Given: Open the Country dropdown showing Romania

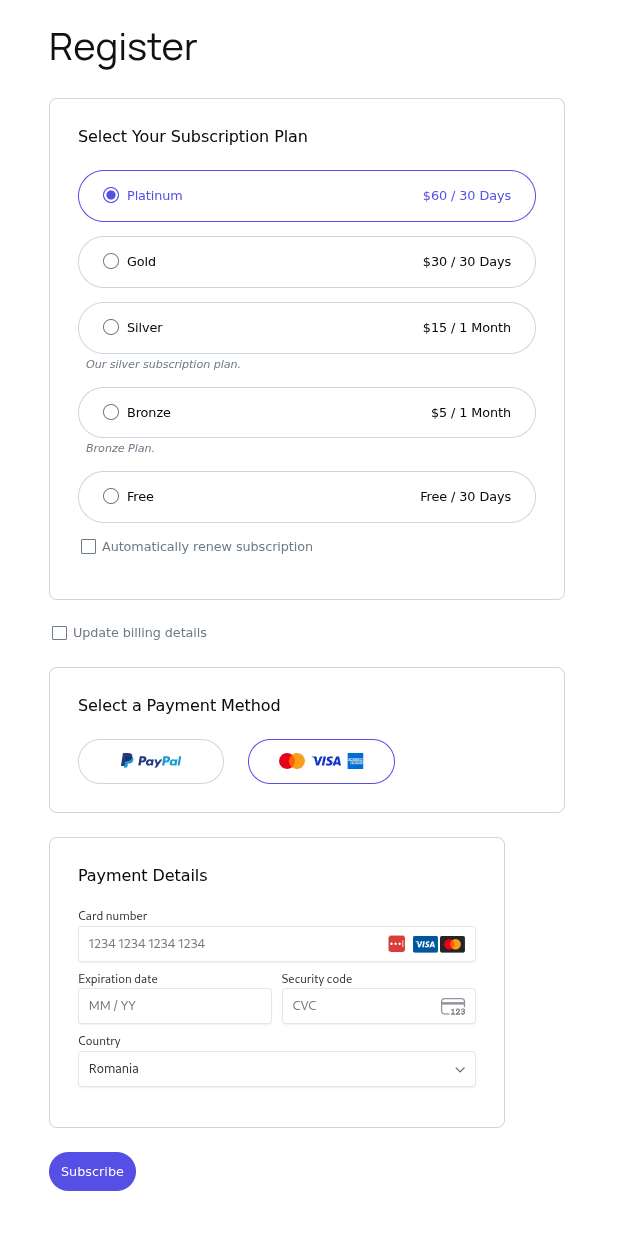Looking at the screenshot, I should pyautogui.click(x=277, y=1069).
